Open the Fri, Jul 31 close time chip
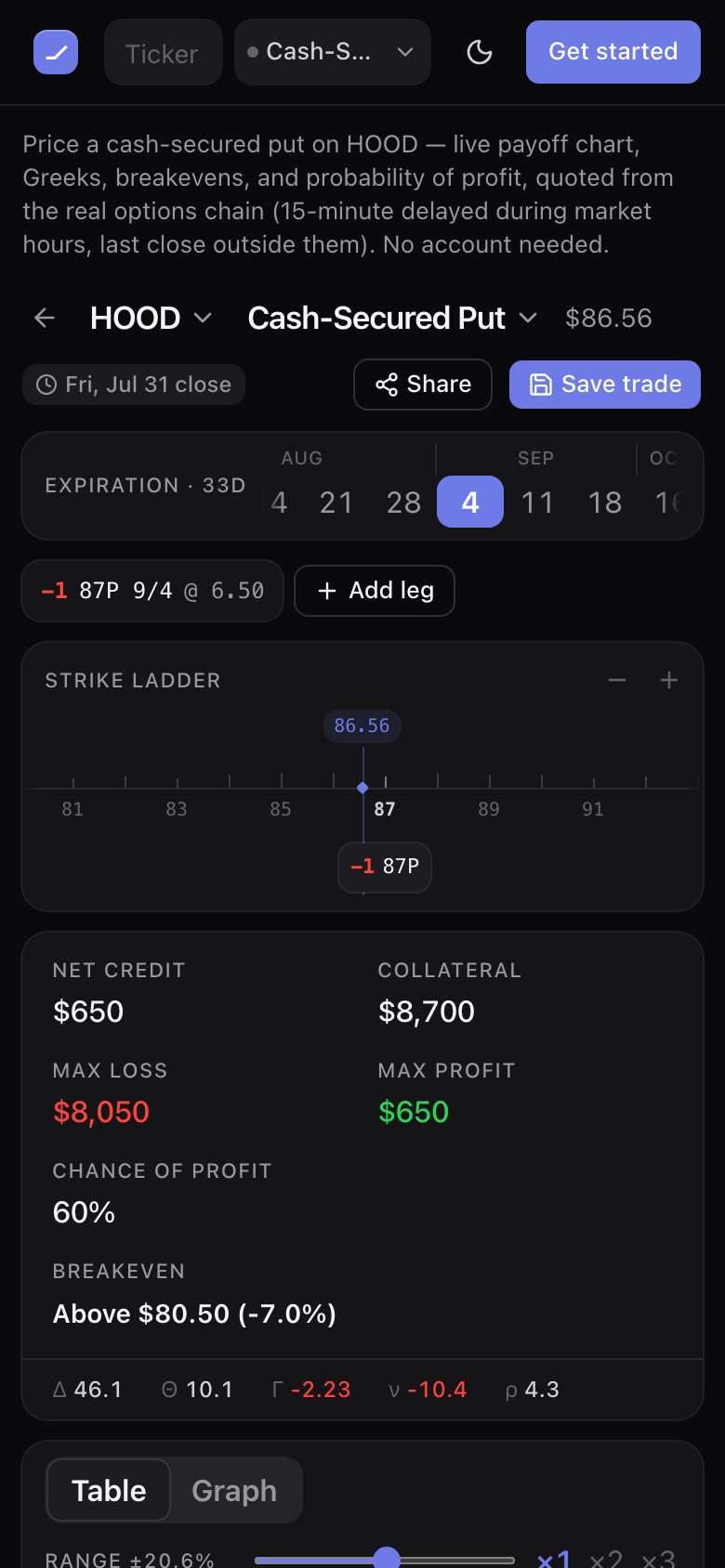Screen dimensions: 725x1568 [x=134, y=385]
